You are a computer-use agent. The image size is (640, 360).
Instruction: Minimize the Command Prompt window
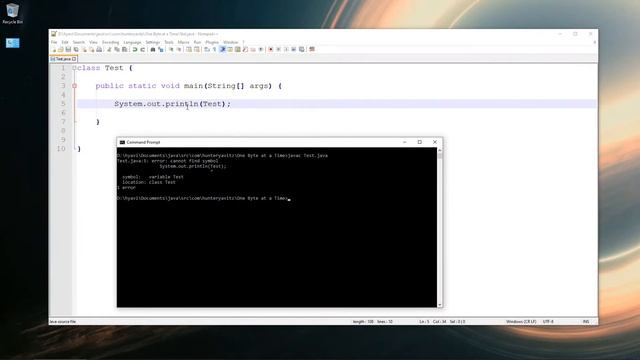point(404,142)
